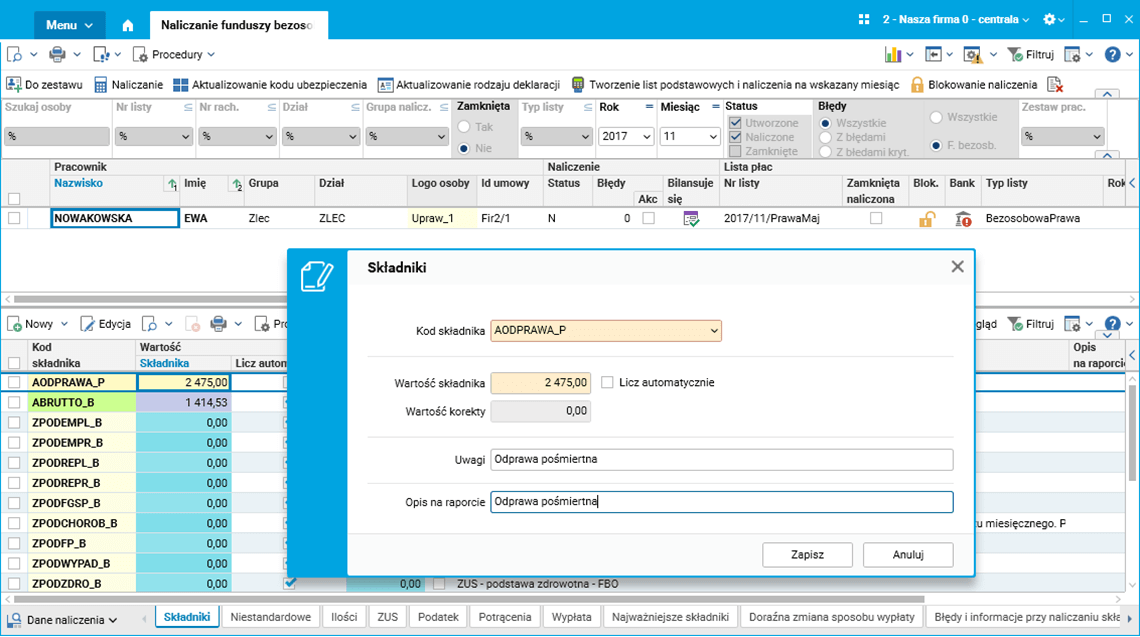Click the print icon in top toolbar

(x=57, y=55)
